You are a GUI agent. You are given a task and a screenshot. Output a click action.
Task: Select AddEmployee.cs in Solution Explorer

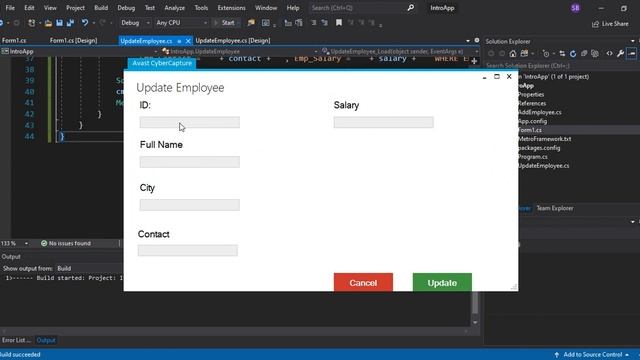click(540, 112)
